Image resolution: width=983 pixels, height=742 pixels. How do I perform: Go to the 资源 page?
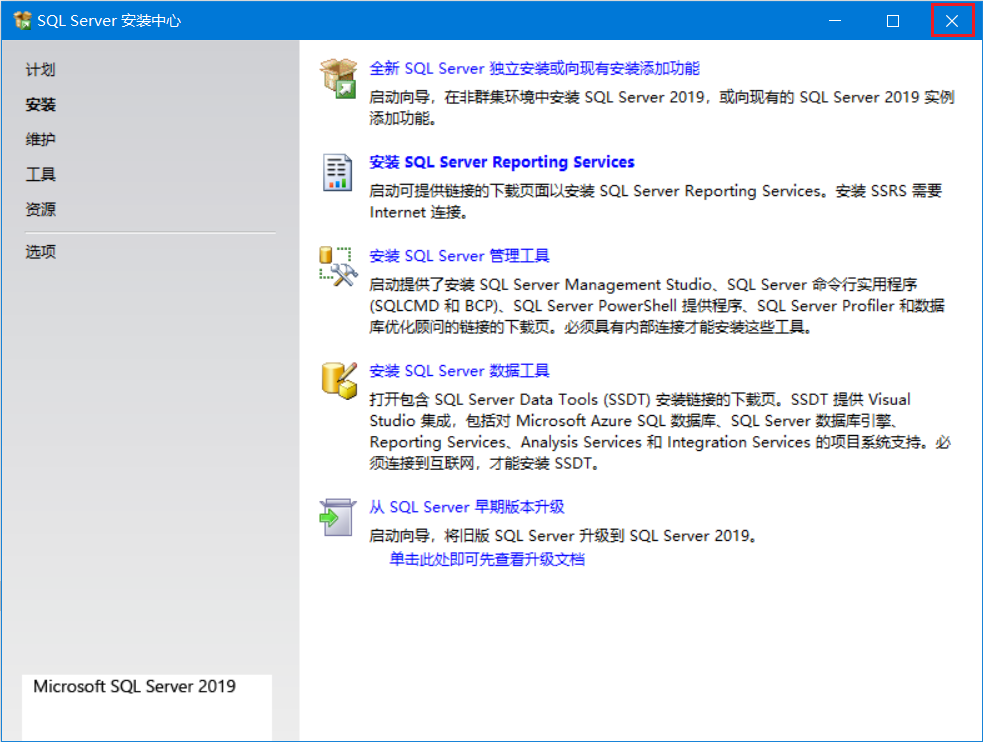[41, 209]
